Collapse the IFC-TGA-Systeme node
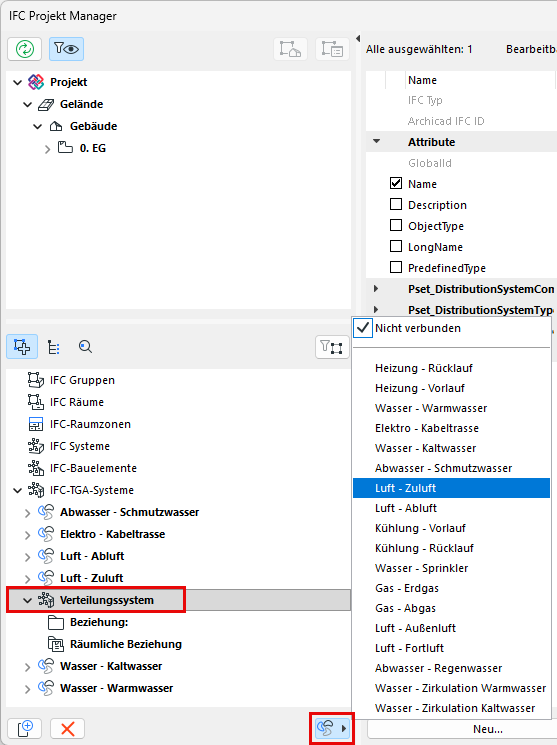 tap(18, 490)
